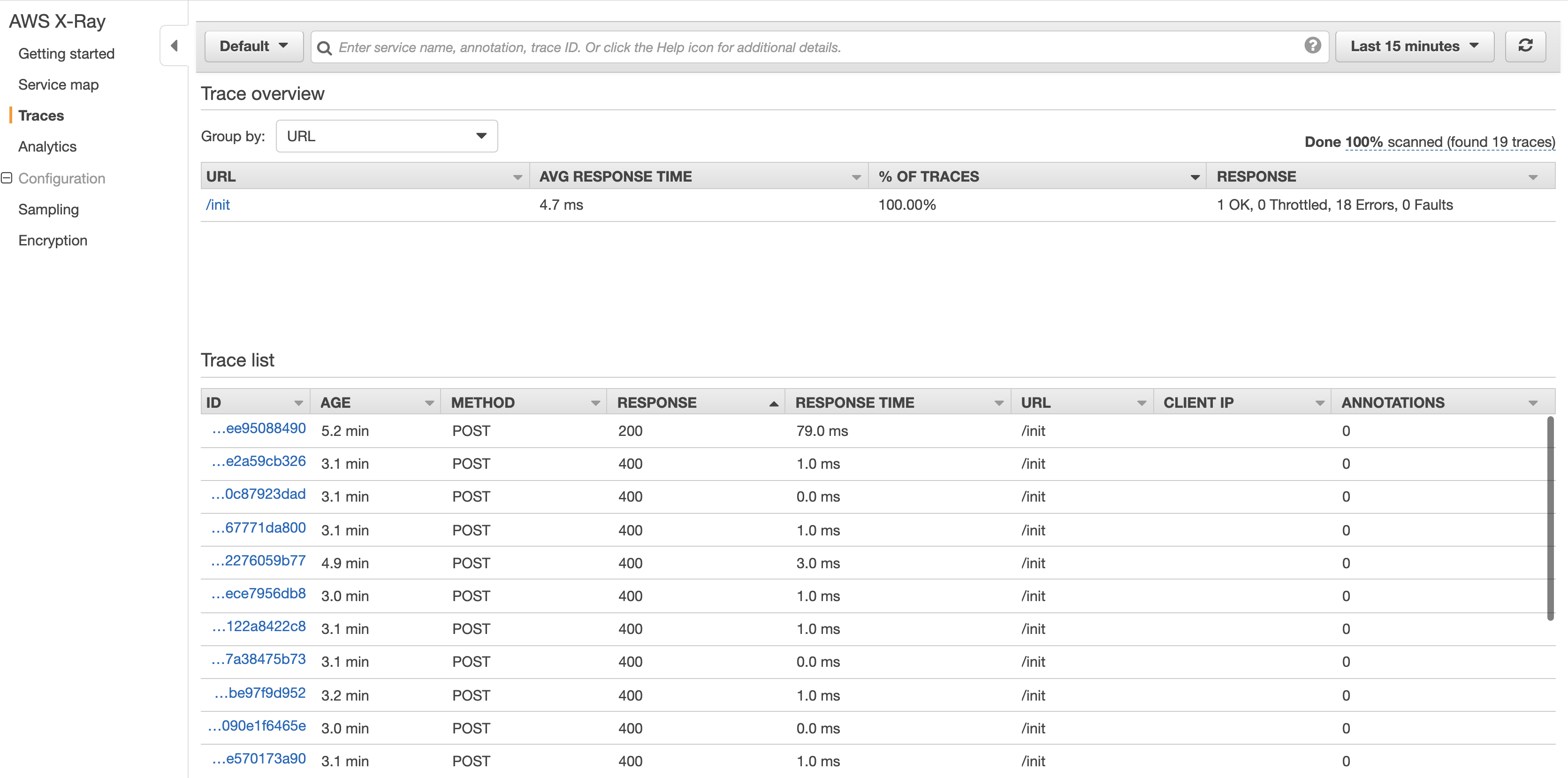Collapse the Configuration section toggle
Viewport: 1568px width, 778px height.
click(x=8, y=178)
